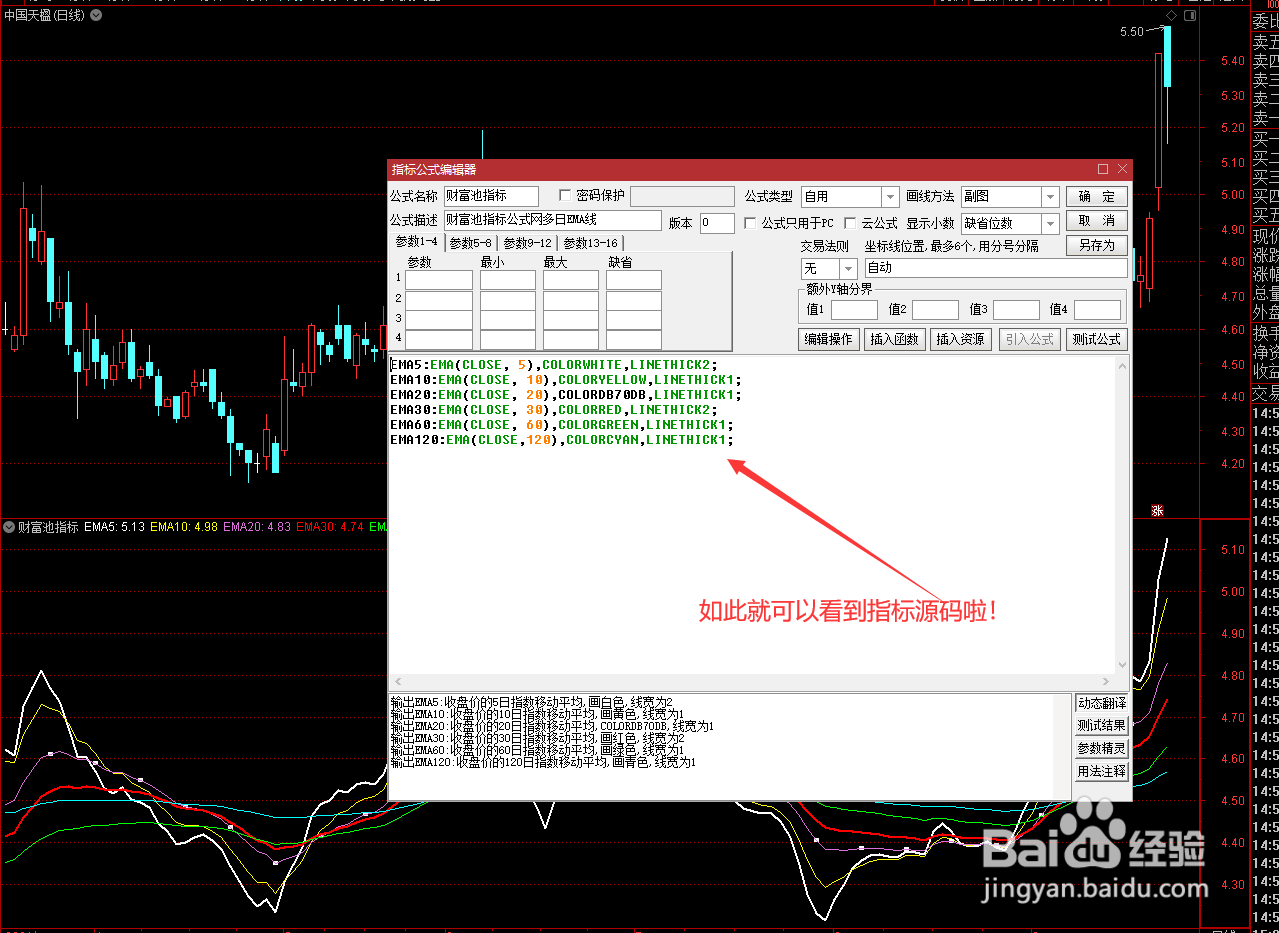
Task: Close the 指标公式编辑器 dialog
Action: pos(1122,169)
